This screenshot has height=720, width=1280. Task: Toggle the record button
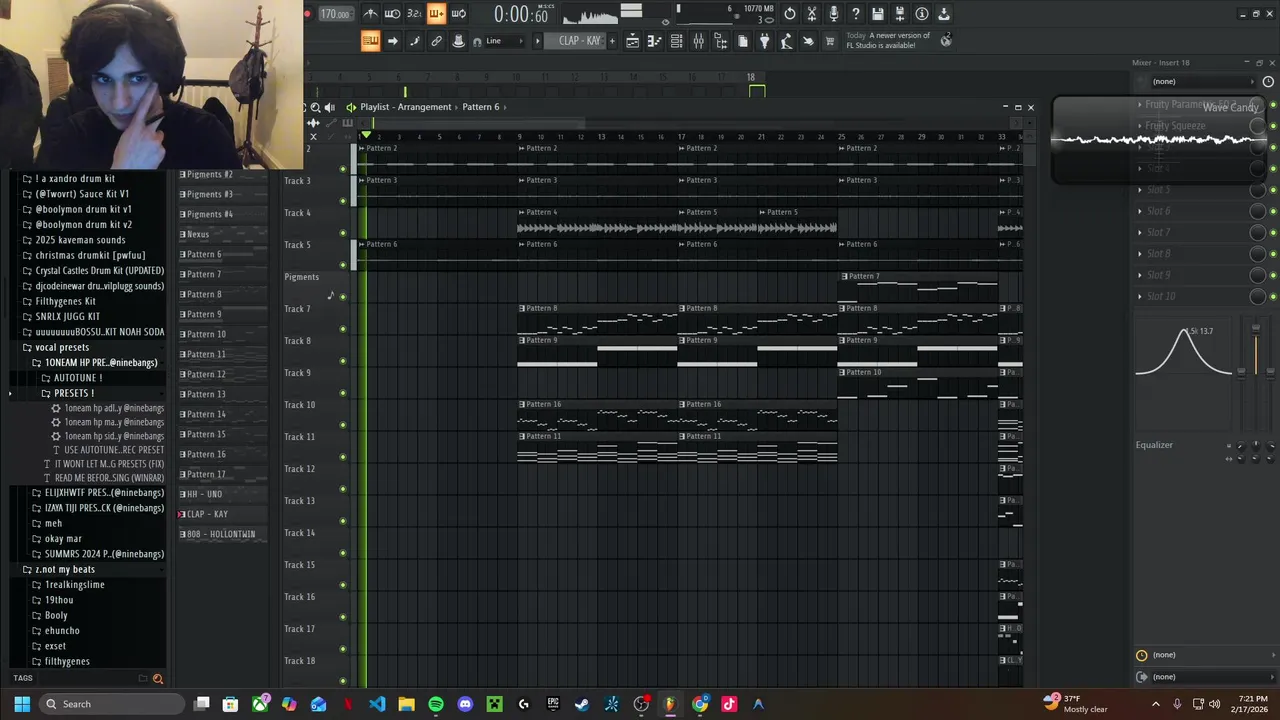pos(308,14)
